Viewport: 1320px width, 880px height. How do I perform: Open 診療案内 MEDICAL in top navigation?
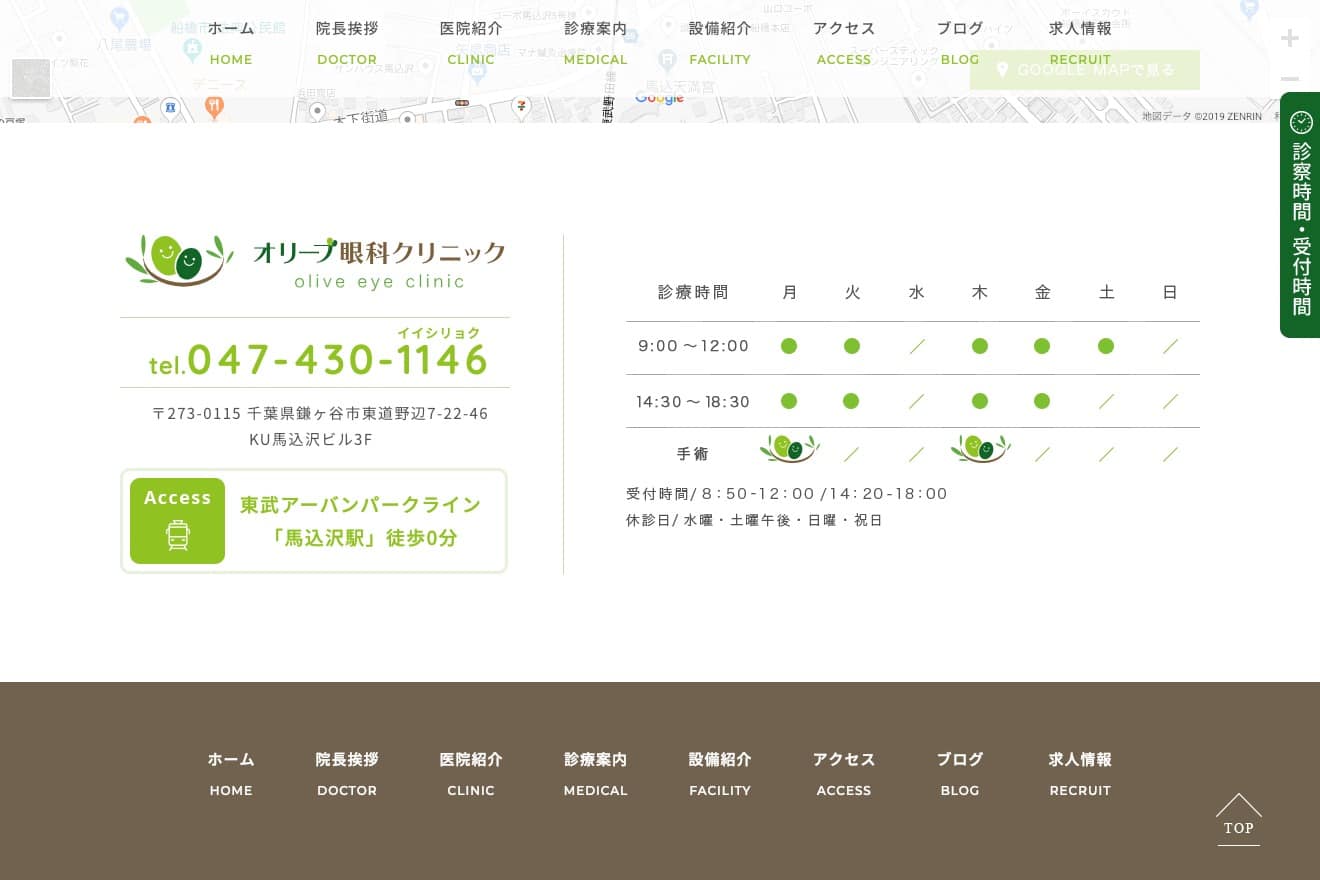coord(595,43)
